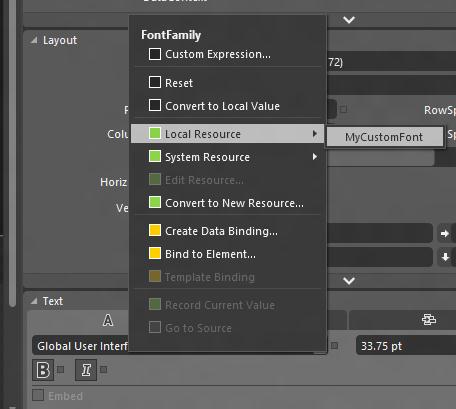Click the down arrow margin icon
Image resolution: width=456 pixels, height=409 pixels.
click(445, 257)
